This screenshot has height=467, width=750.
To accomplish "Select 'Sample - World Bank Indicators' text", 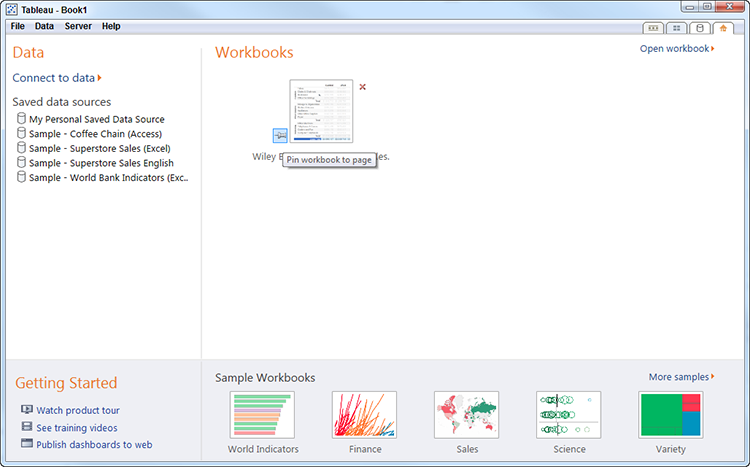I will pos(109,178).
